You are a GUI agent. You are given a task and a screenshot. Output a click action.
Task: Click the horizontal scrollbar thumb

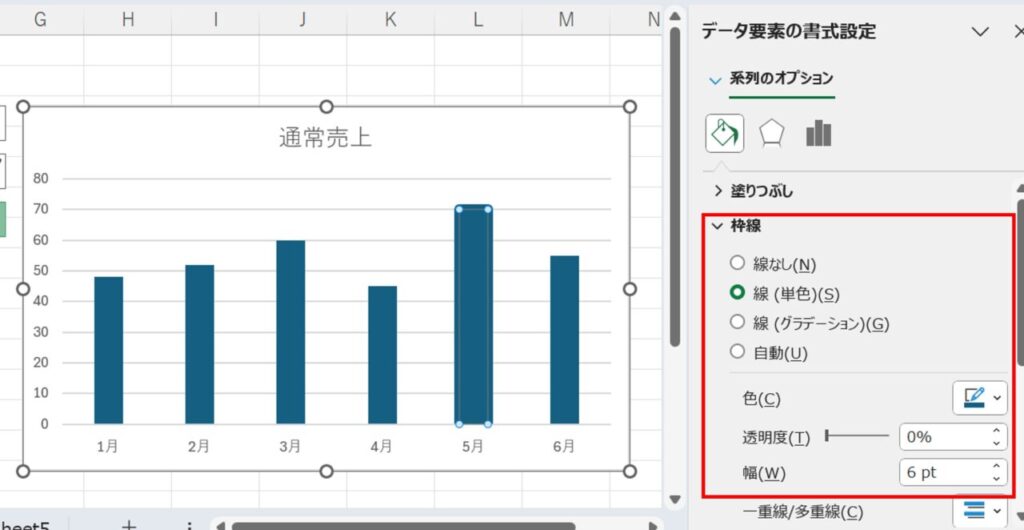(x=404, y=526)
